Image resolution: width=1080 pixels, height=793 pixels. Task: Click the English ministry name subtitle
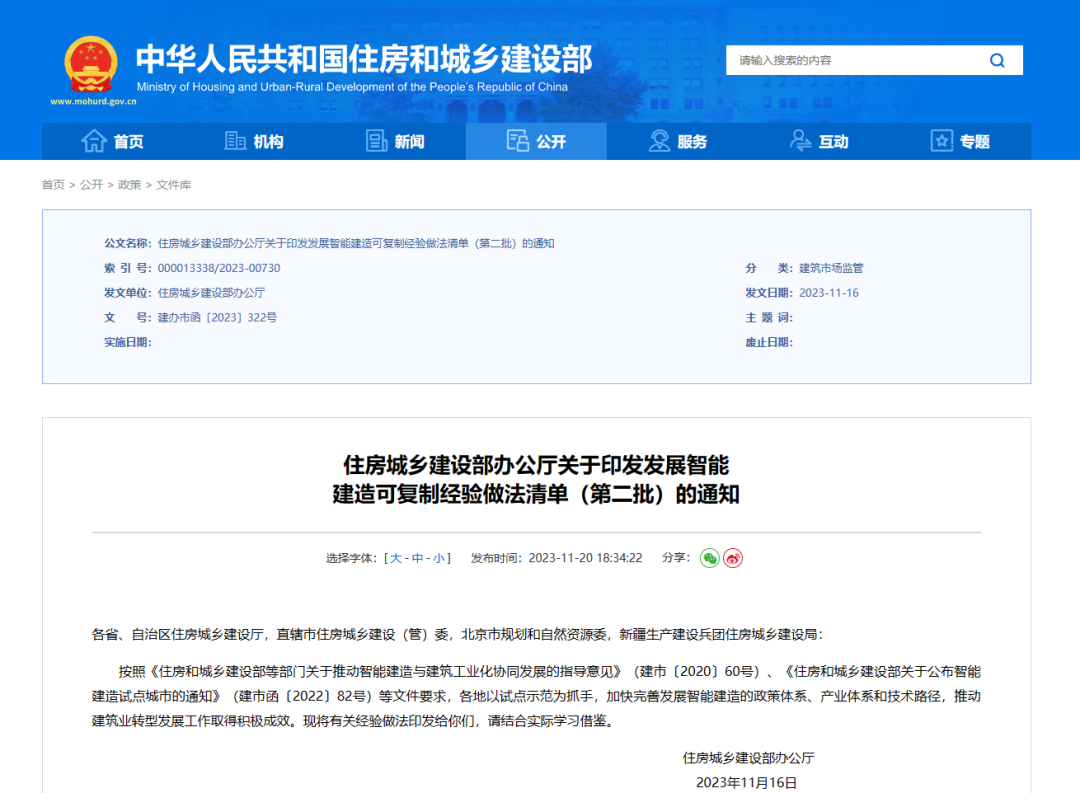click(352, 87)
